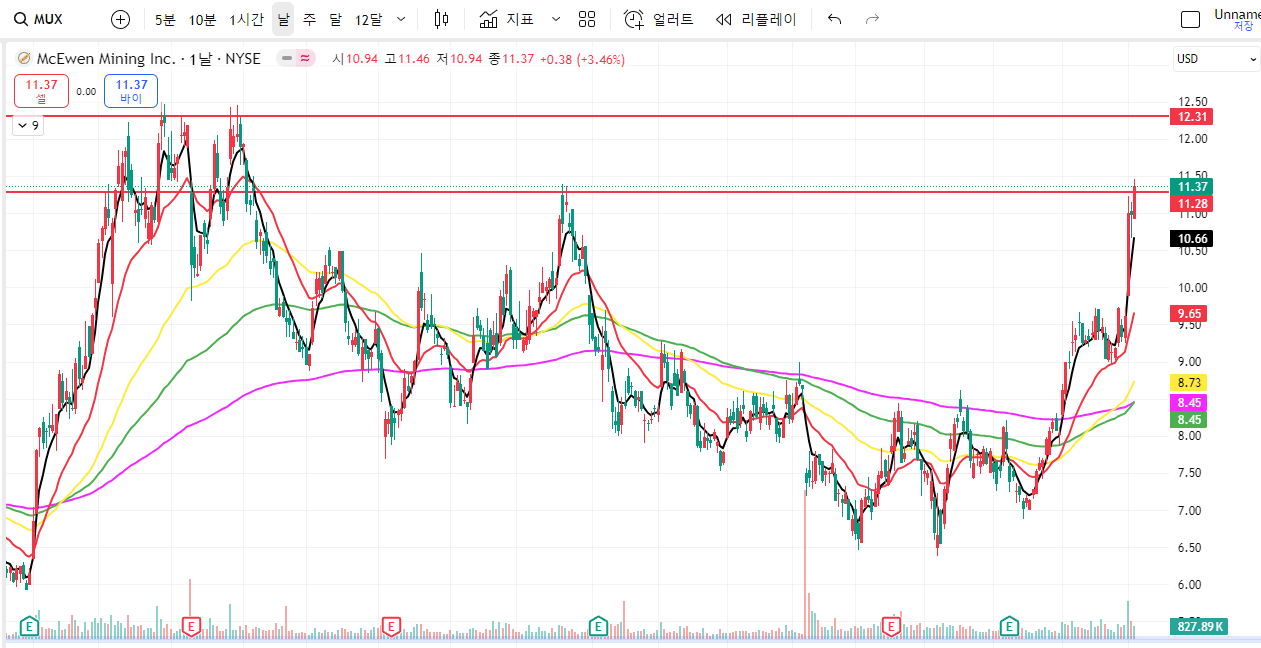Switch interval to 10분
The width and height of the screenshot is (1261, 648).
click(202, 19)
